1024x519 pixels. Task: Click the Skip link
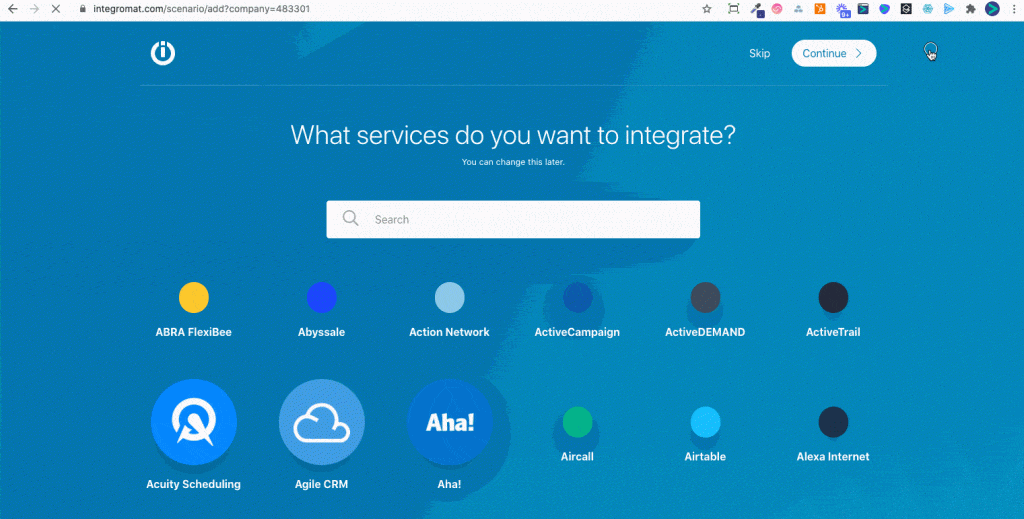pos(760,54)
